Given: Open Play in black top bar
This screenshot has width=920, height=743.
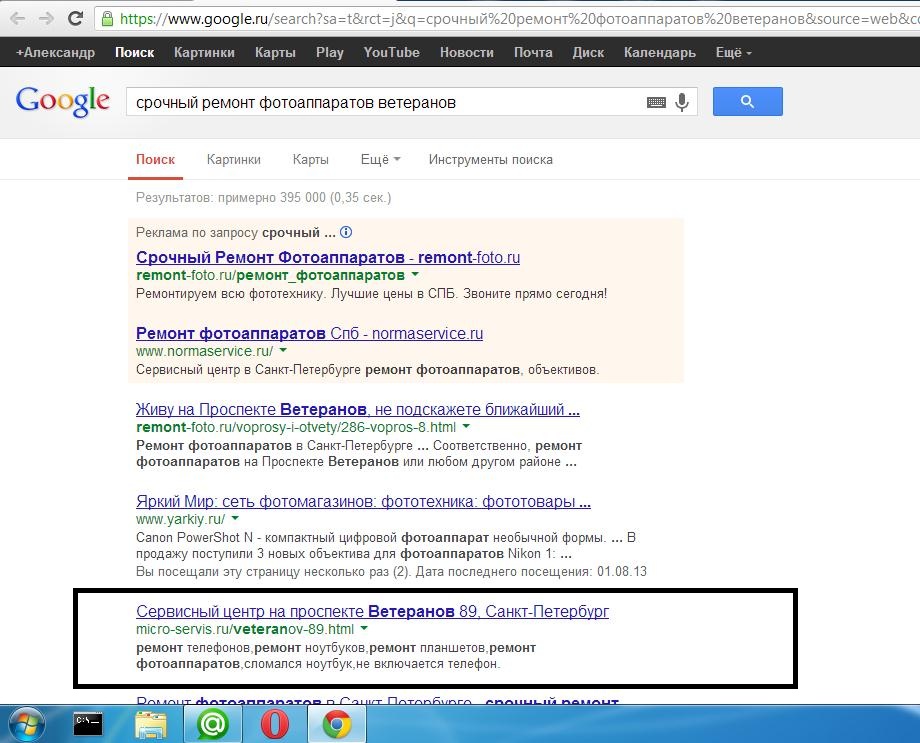Looking at the screenshot, I should (330, 52).
